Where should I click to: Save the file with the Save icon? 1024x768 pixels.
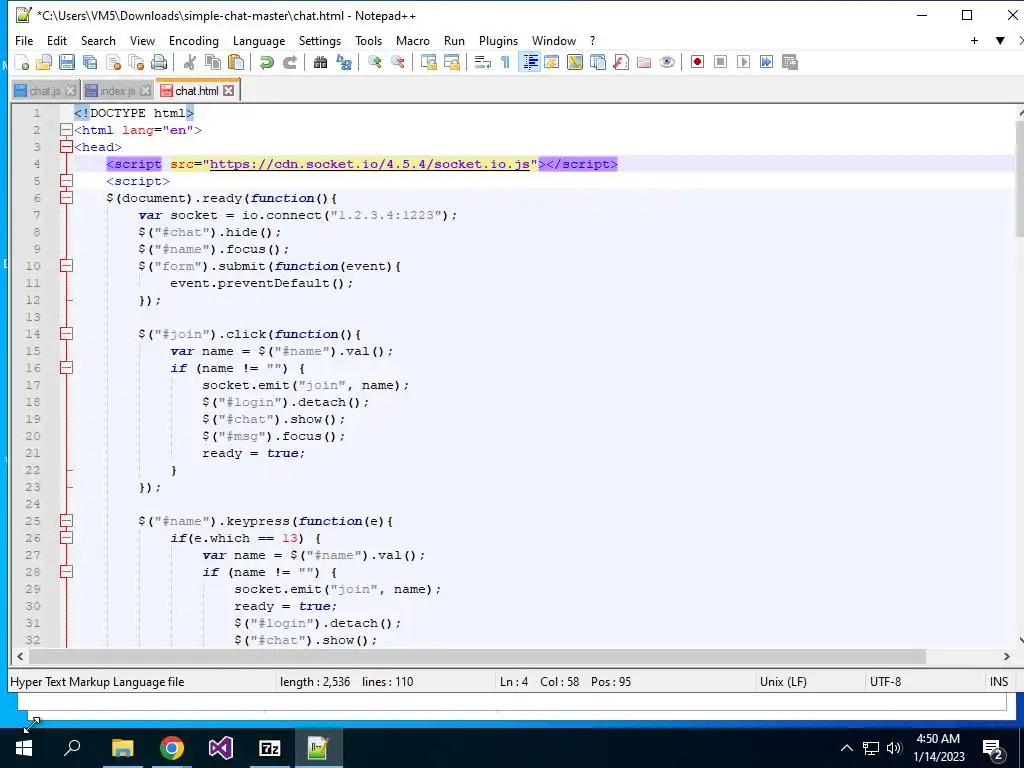pos(67,62)
